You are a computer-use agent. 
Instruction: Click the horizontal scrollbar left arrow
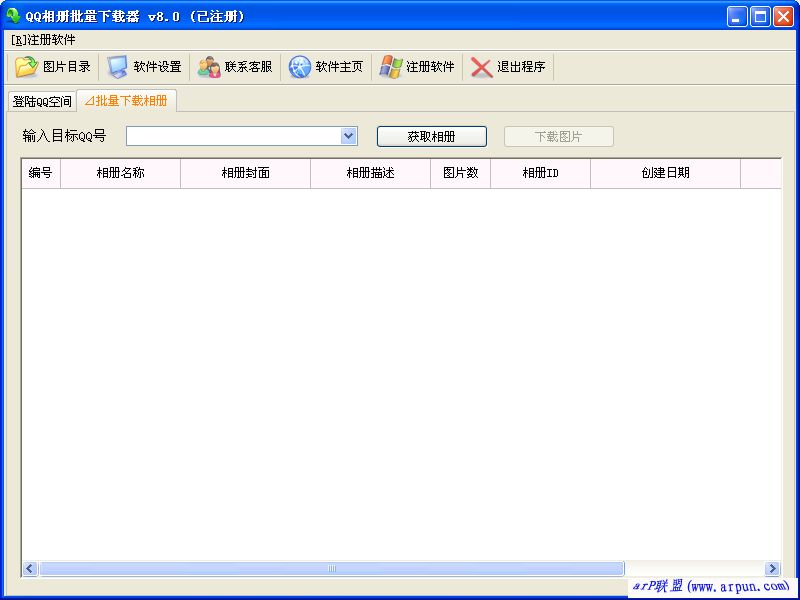pyautogui.click(x=28, y=568)
